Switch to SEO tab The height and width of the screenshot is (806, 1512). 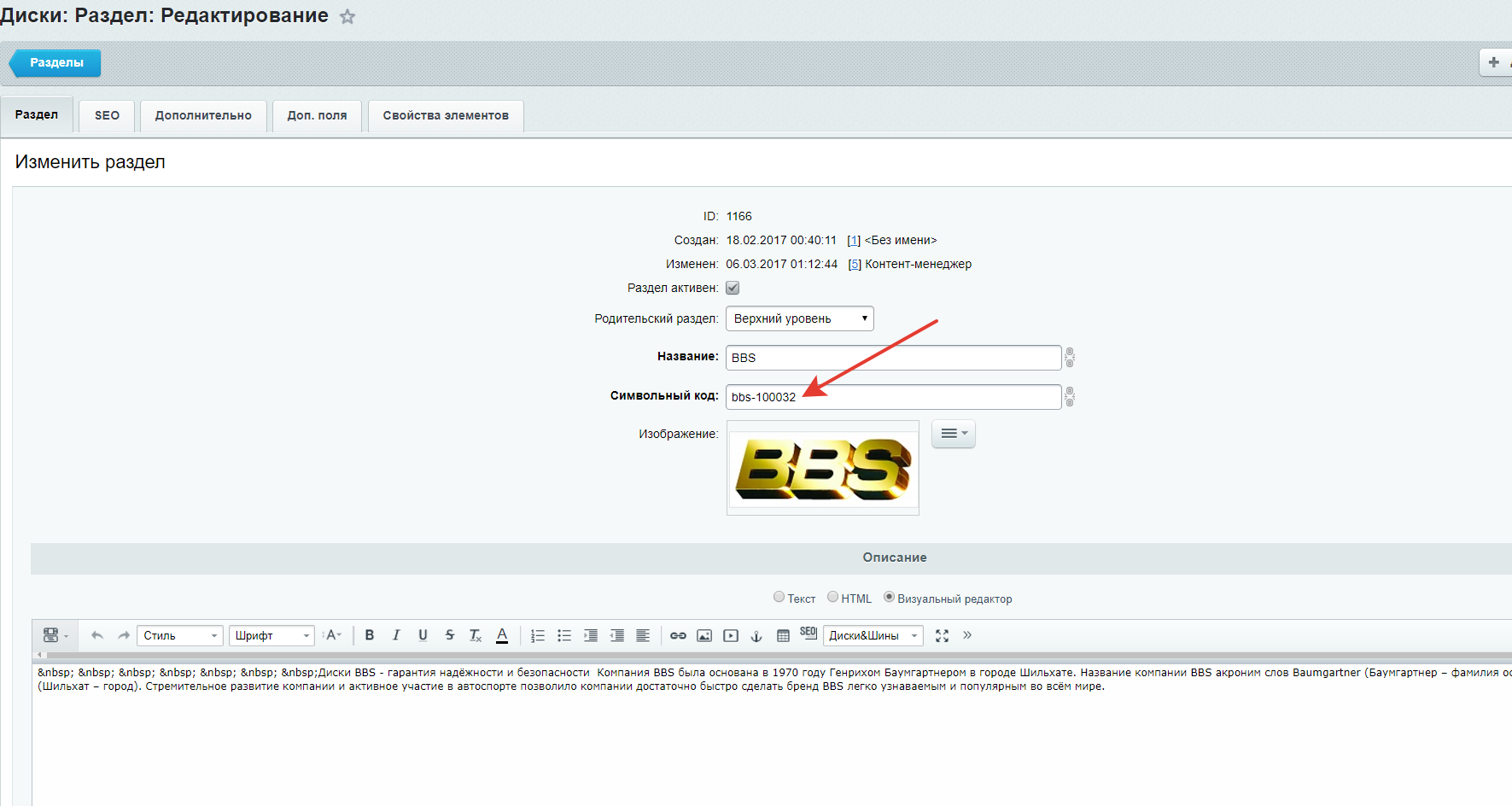(108, 115)
